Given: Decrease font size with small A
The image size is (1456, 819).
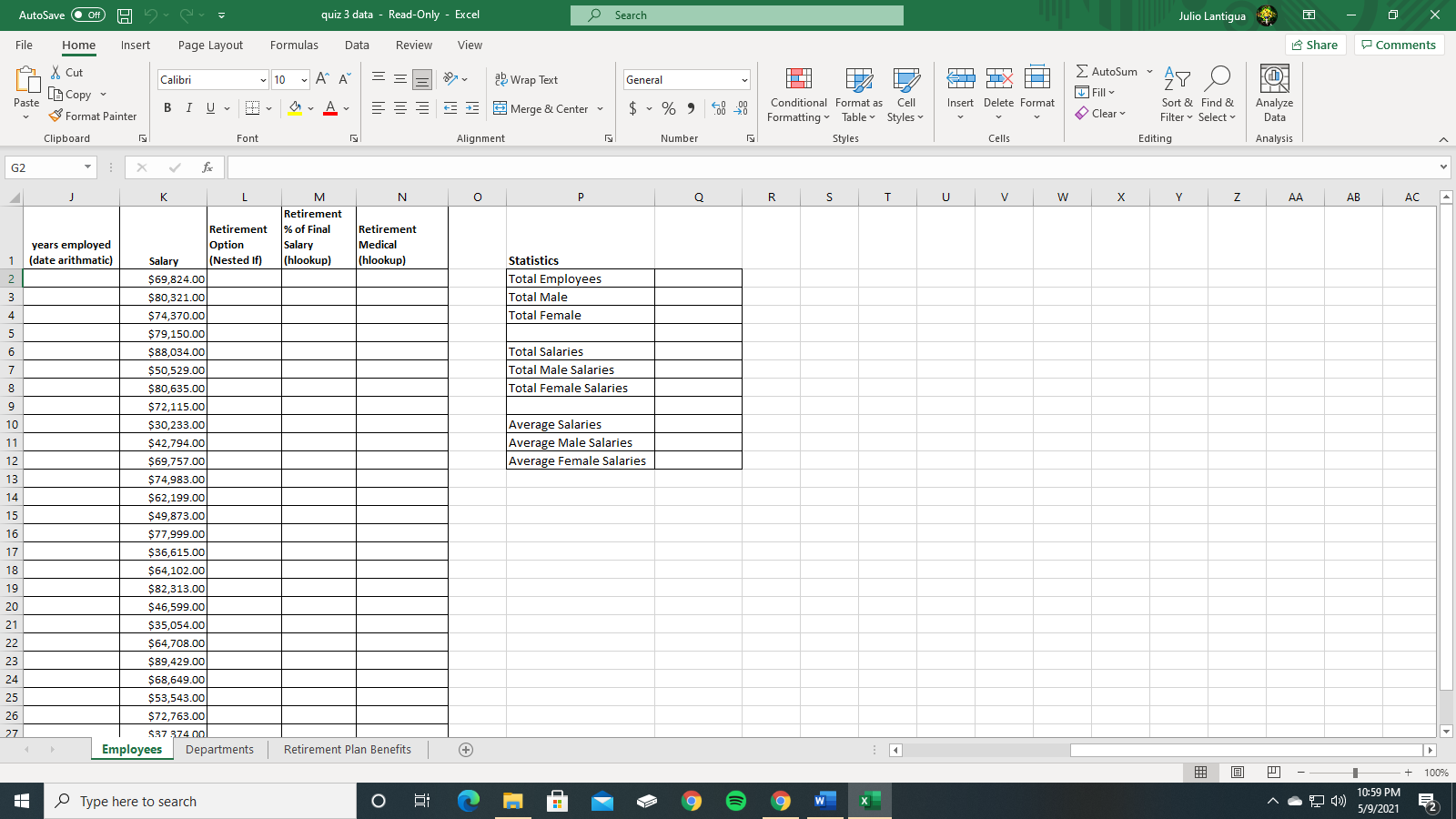Looking at the screenshot, I should click(x=345, y=79).
